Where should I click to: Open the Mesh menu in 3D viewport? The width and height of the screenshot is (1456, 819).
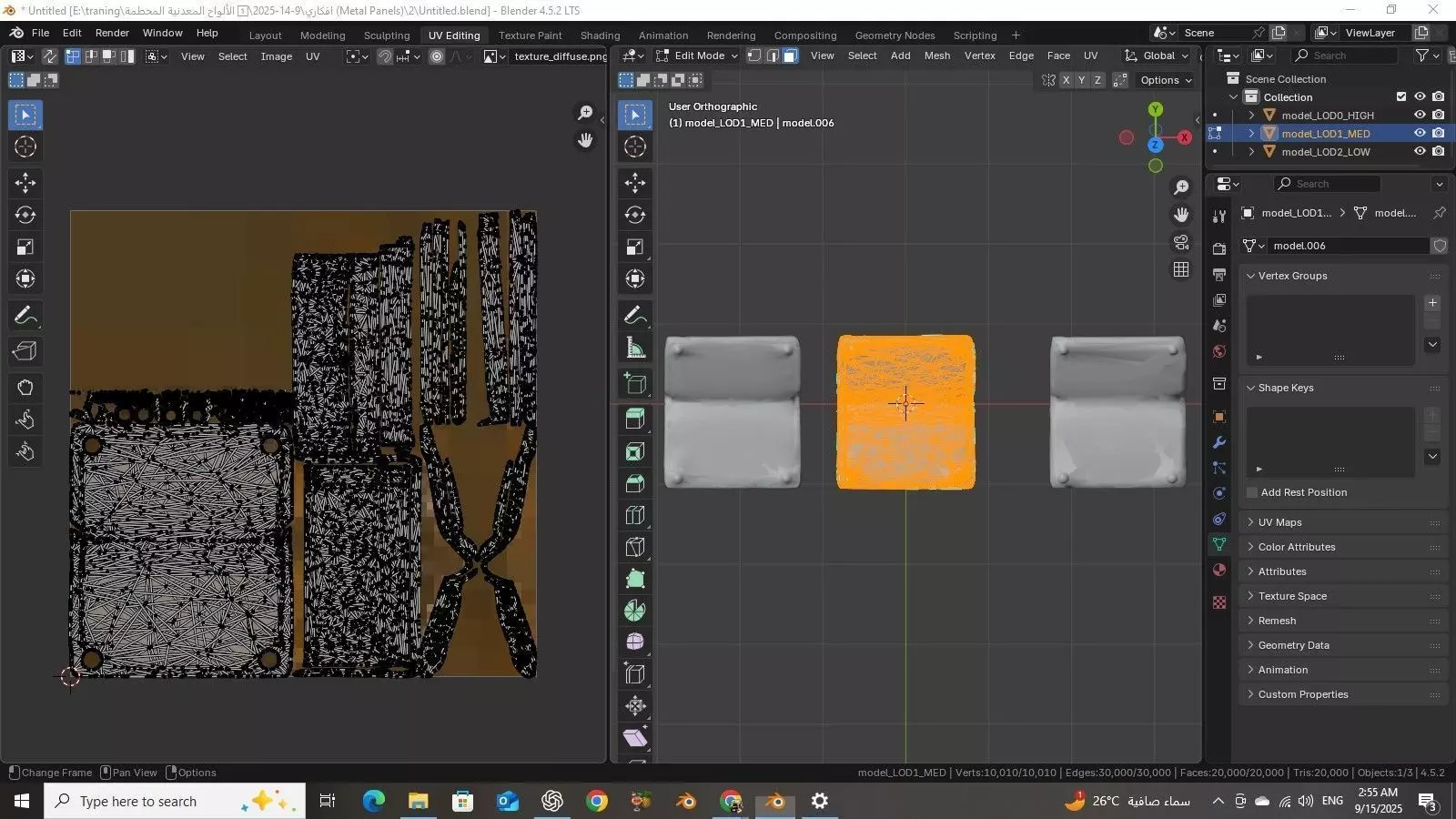click(x=936, y=56)
